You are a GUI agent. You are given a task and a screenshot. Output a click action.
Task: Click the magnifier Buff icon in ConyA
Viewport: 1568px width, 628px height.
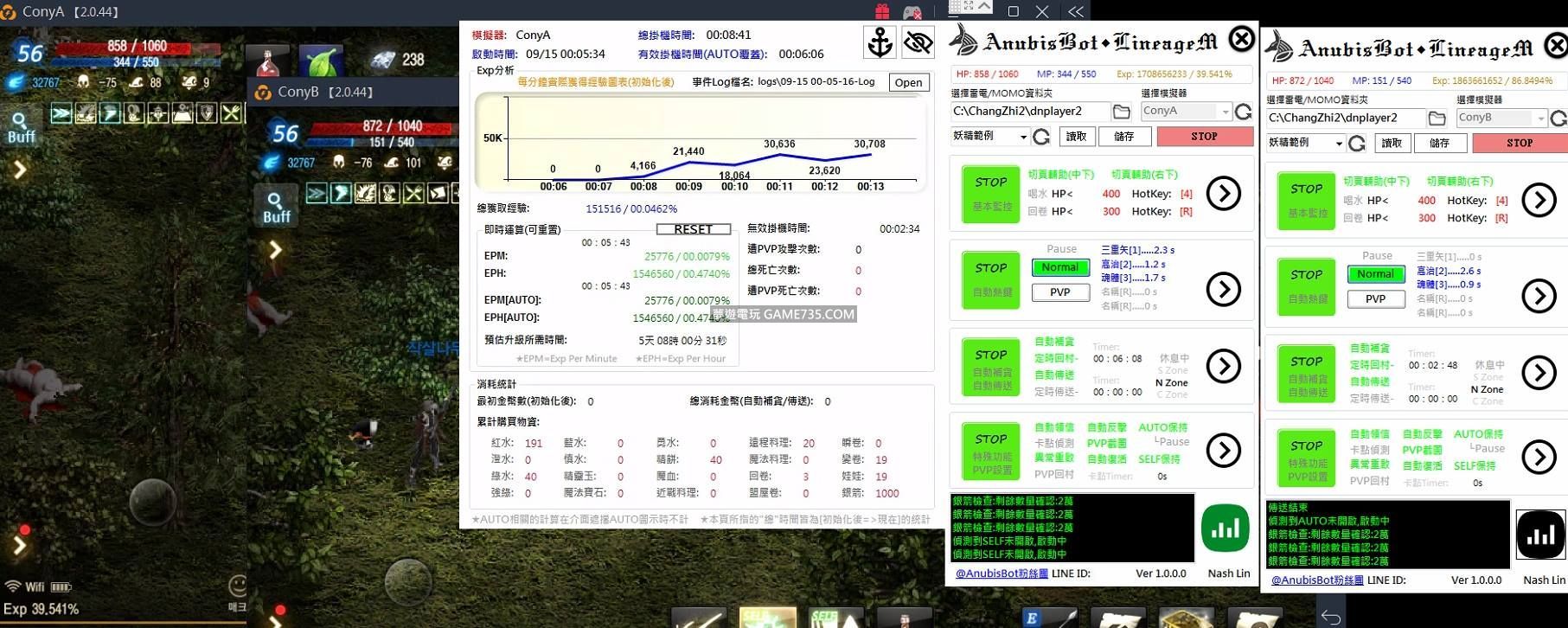(21, 126)
